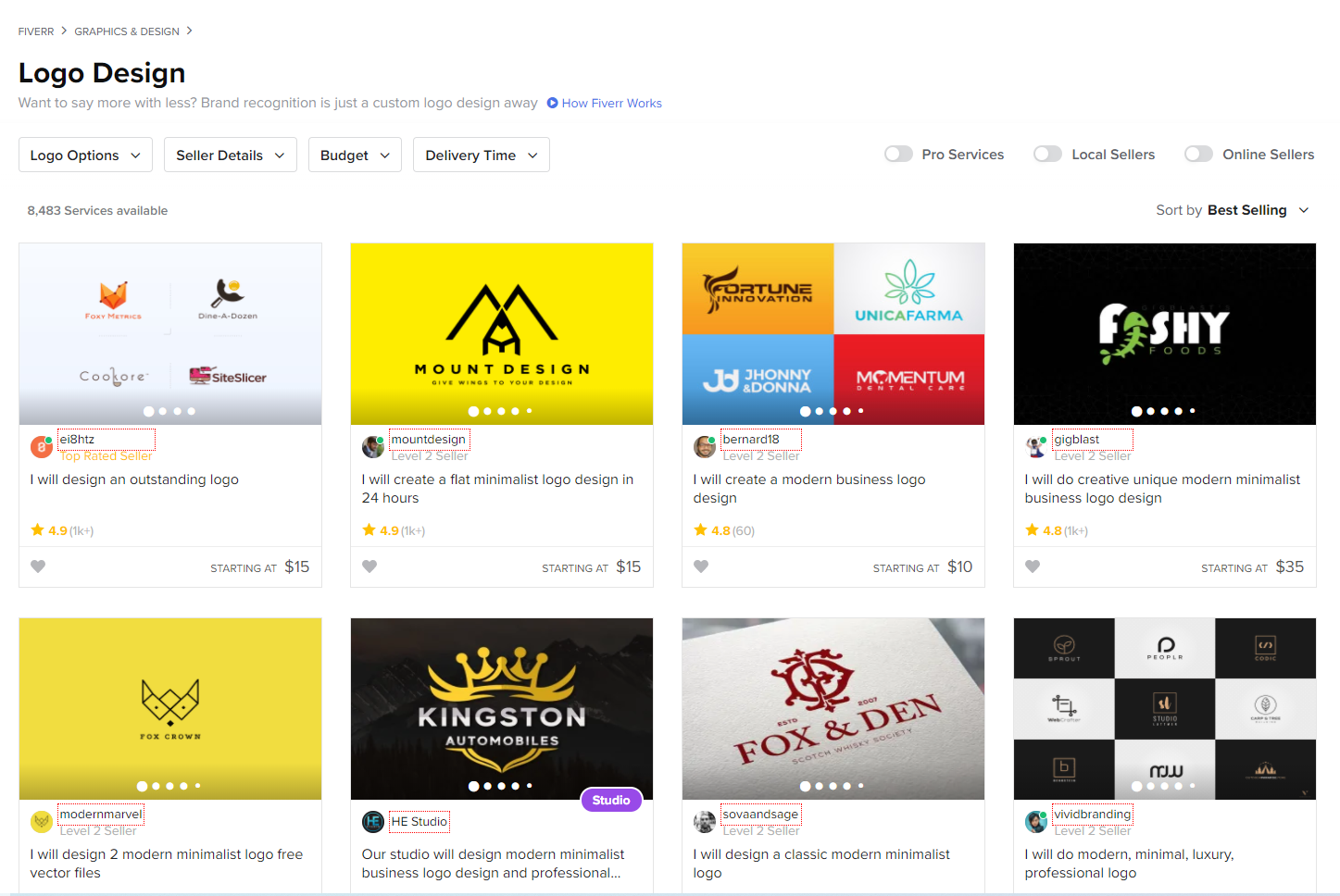Click the $15 starting price on the ei8htz gig
This screenshot has width=1340, height=896.
coord(297,566)
